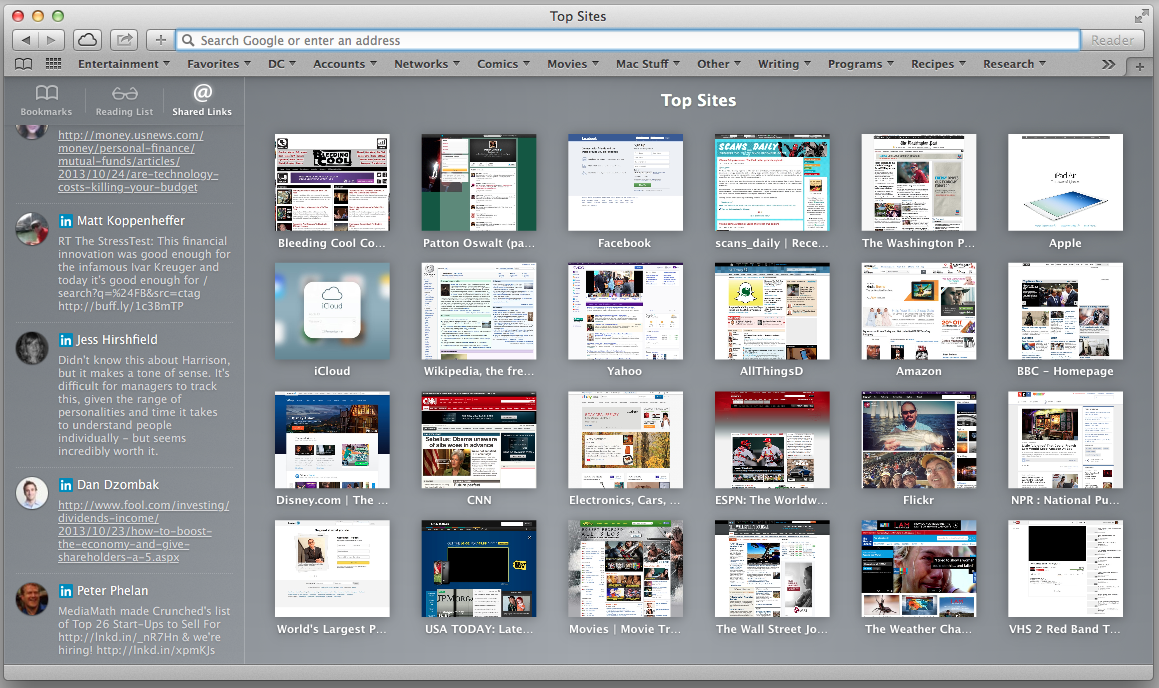Open the Facebook top site thumbnail
This screenshot has width=1159, height=688.
625,182
